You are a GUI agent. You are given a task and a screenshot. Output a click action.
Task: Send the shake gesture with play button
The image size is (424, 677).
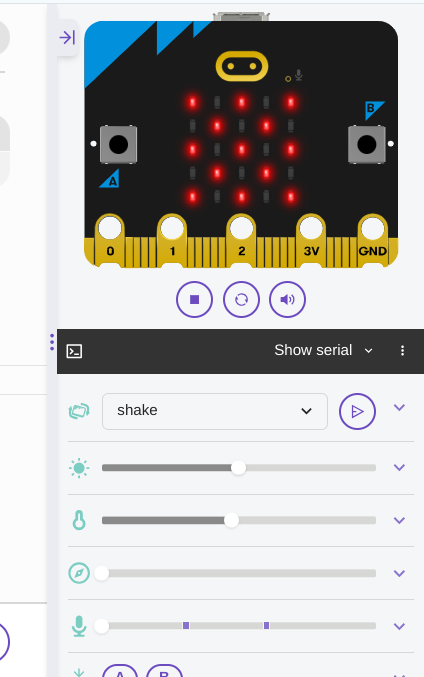coord(358,411)
